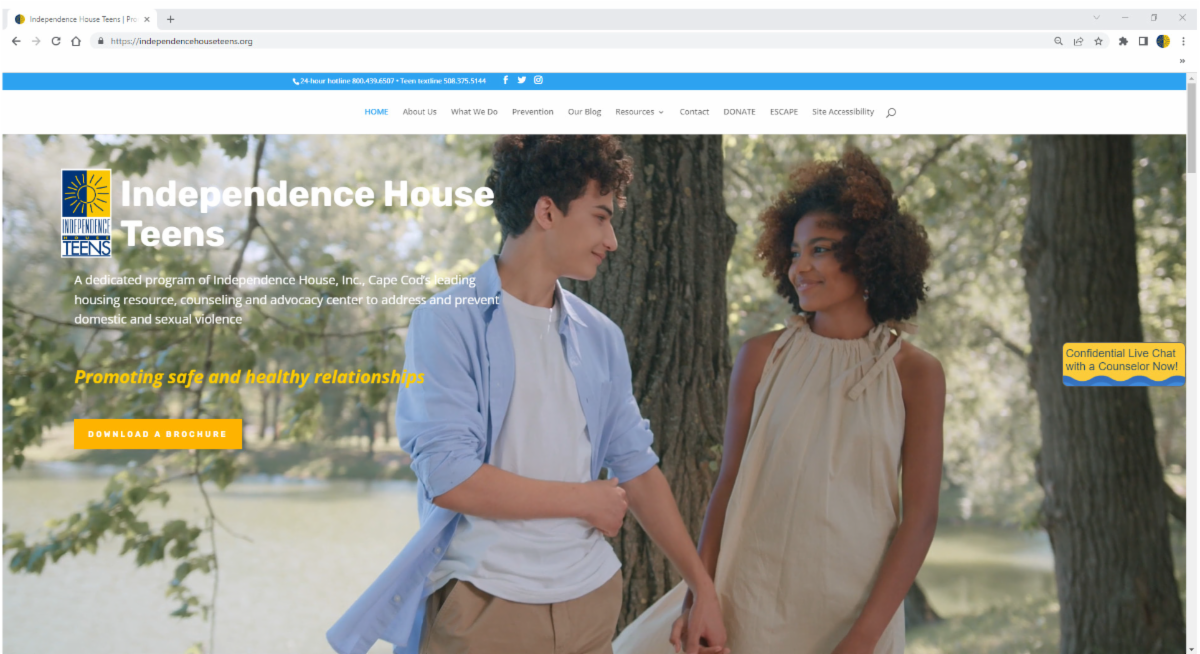Screen dimensions: 1200x654
Task: Click the site search magnifier icon
Action: [x=891, y=112]
